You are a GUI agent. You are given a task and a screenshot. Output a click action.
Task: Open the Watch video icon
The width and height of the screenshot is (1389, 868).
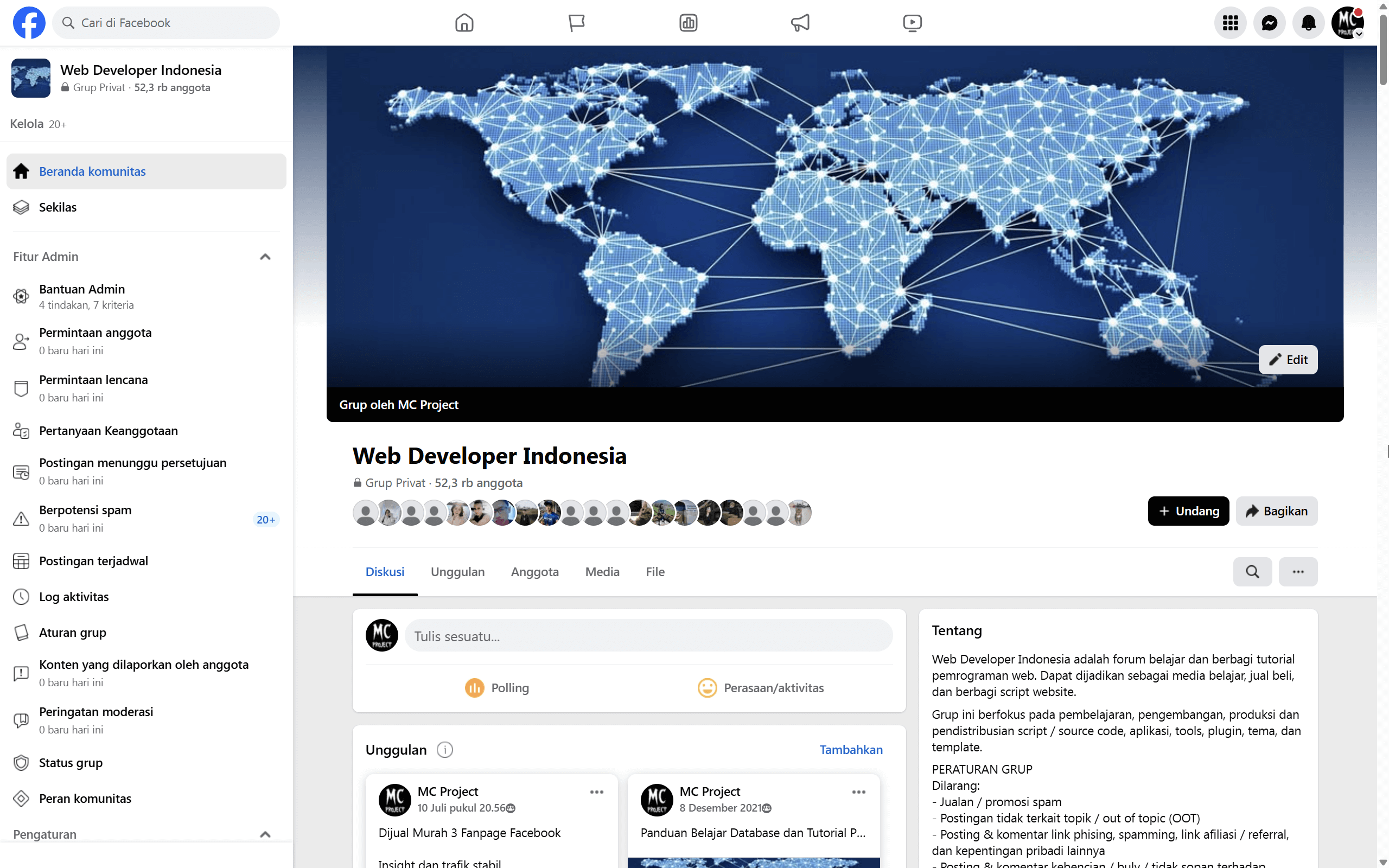[912, 23]
